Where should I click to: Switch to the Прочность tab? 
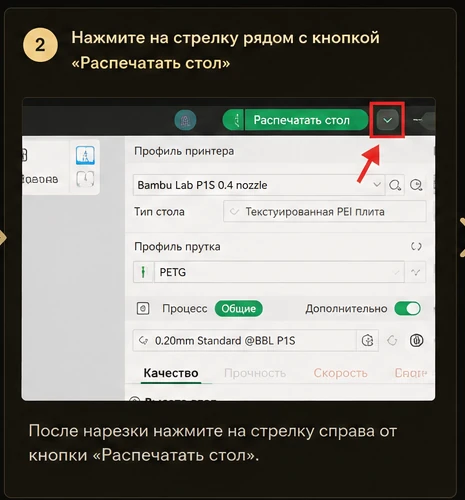255,373
